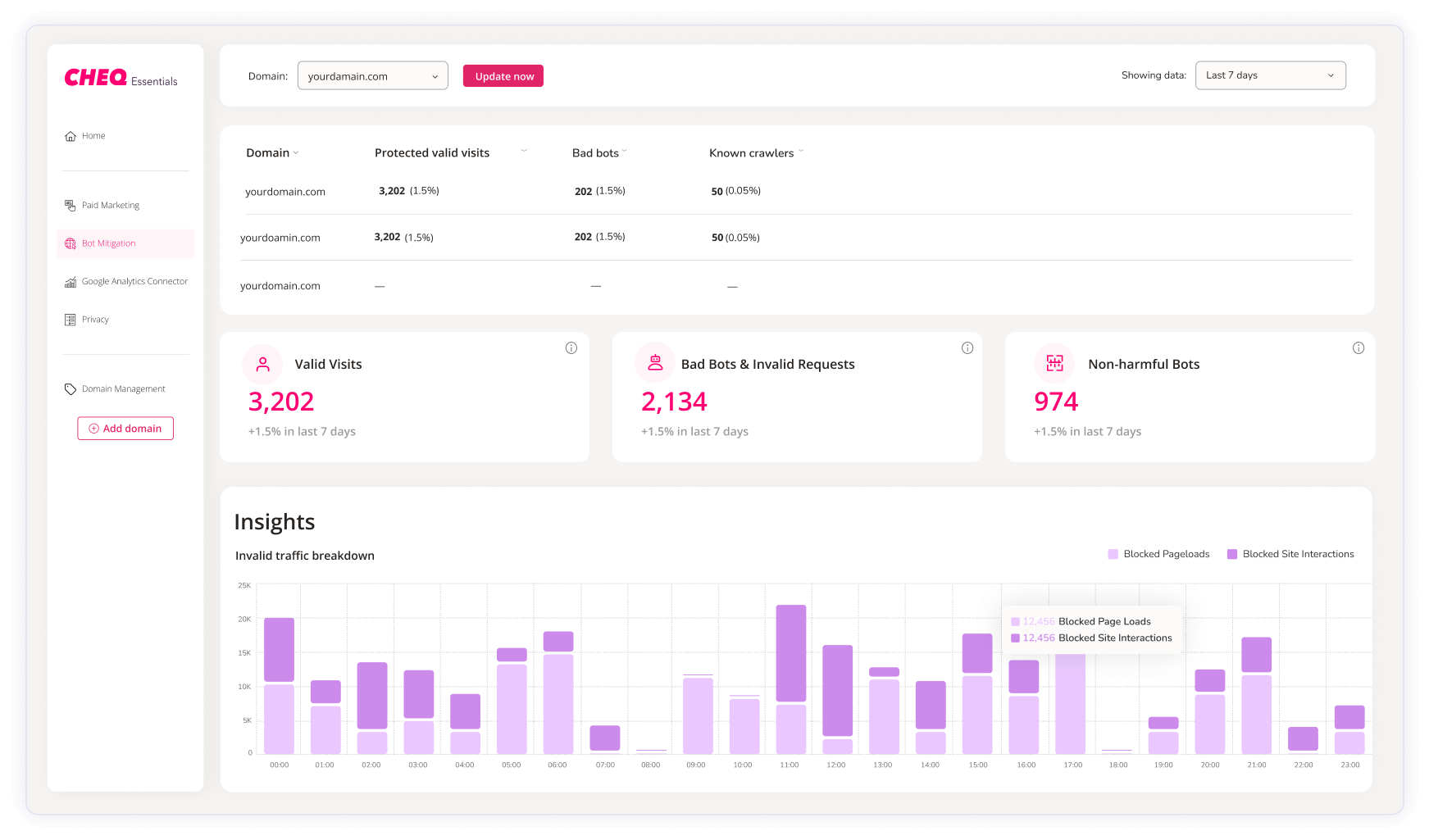Click the Add domain button
Image resolution: width=1429 pixels, height=840 pixels.
tap(125, 428)
